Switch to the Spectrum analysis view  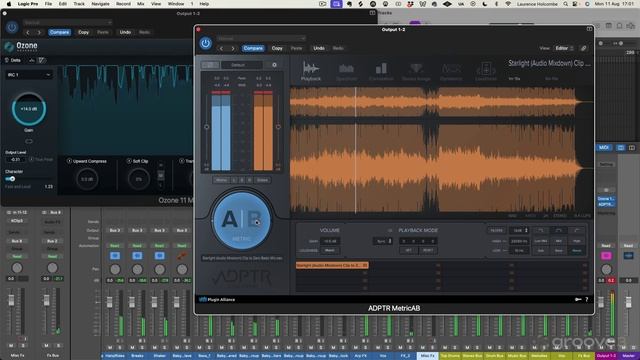346,71
